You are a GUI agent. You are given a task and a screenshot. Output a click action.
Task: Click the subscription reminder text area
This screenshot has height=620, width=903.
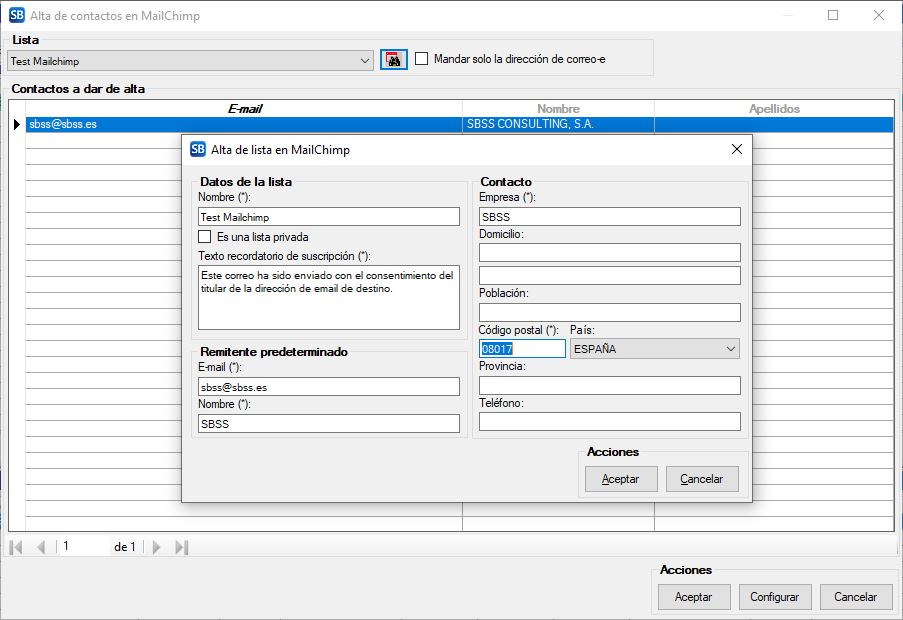click(328, 297)
